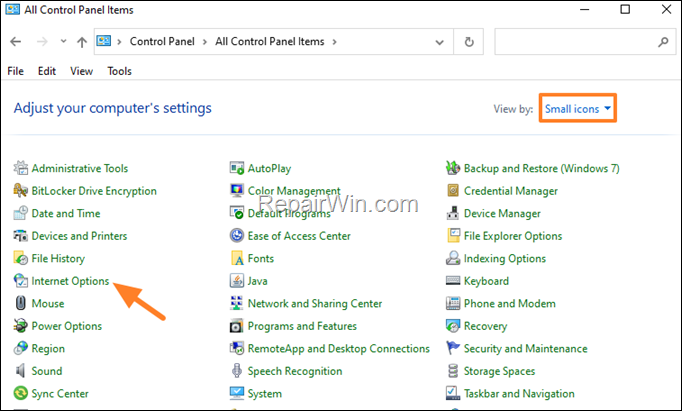Screen dimensions: 682x411
Task: Open the Date and Time icon
Action: [20, 213]
